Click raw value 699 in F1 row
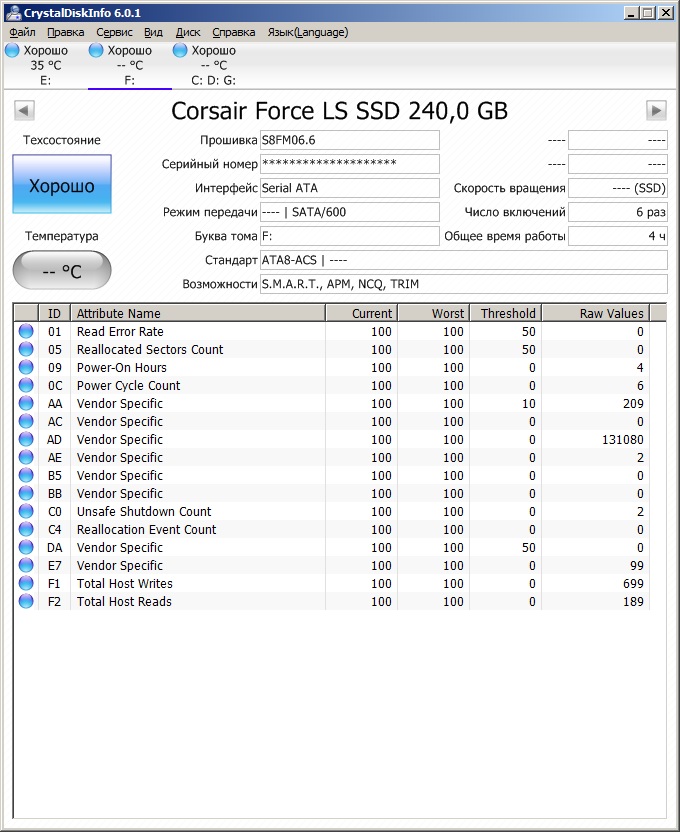The width and height of the screenshot is (680, 832). pyautogui.click(x=633, y=584)
